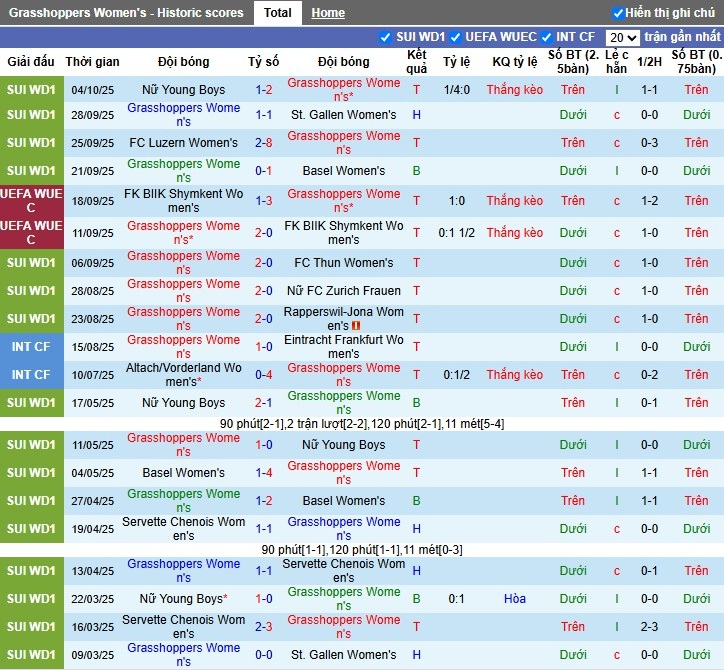Toggle the INT CF league filter checkbox
724x670 pixels.
tap(547, 37)
